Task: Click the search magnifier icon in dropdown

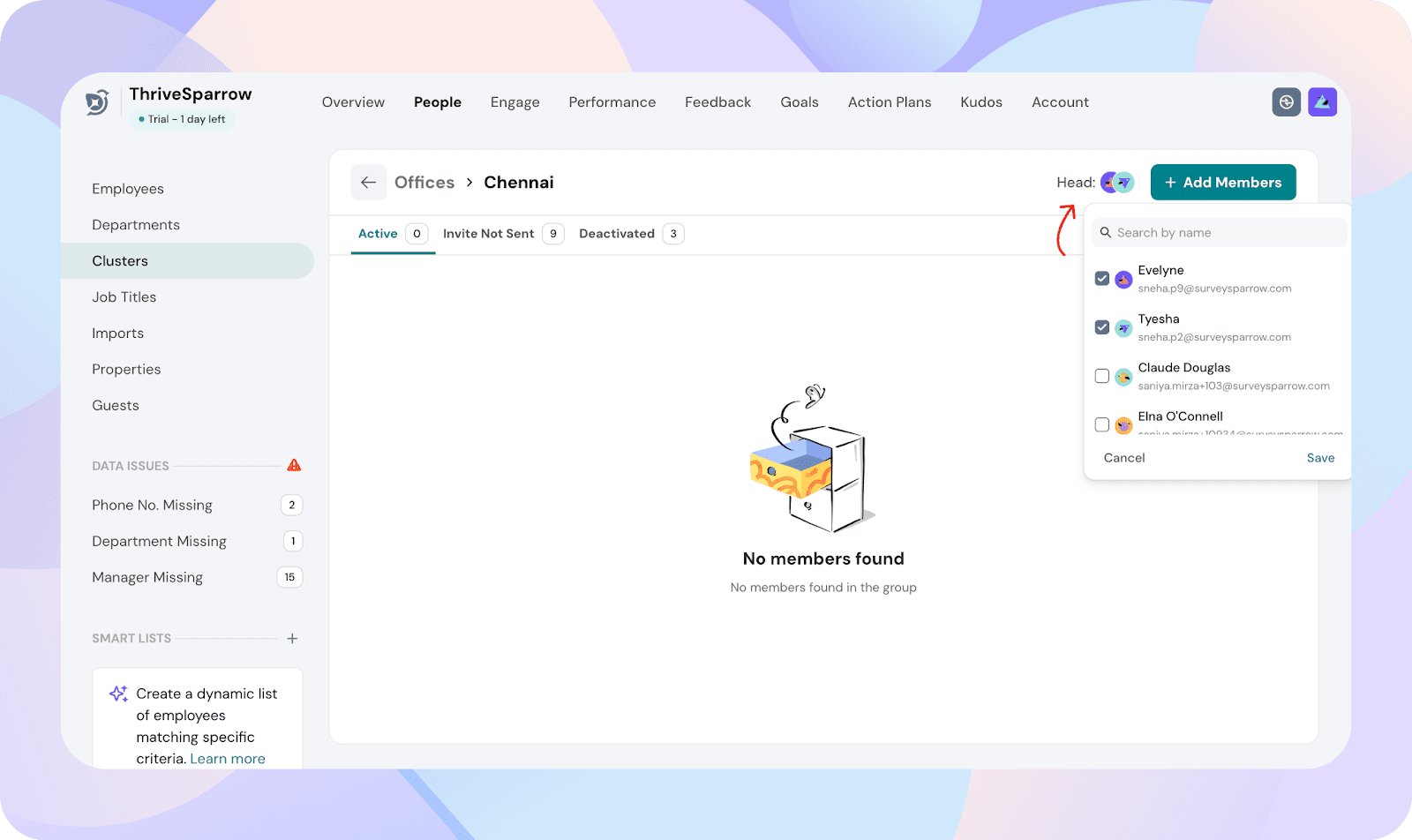Action: pyautogui.click(x=1105, y=233)
